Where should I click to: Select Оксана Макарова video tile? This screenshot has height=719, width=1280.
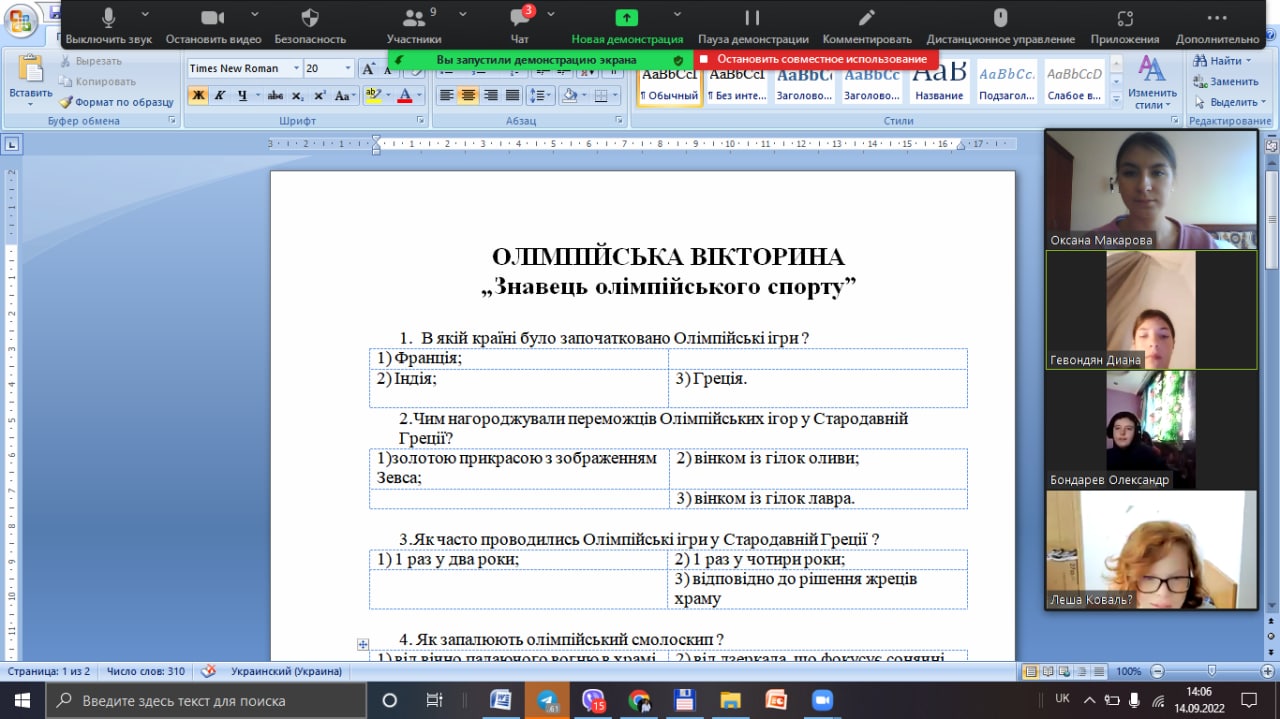tap(1151, 189)
